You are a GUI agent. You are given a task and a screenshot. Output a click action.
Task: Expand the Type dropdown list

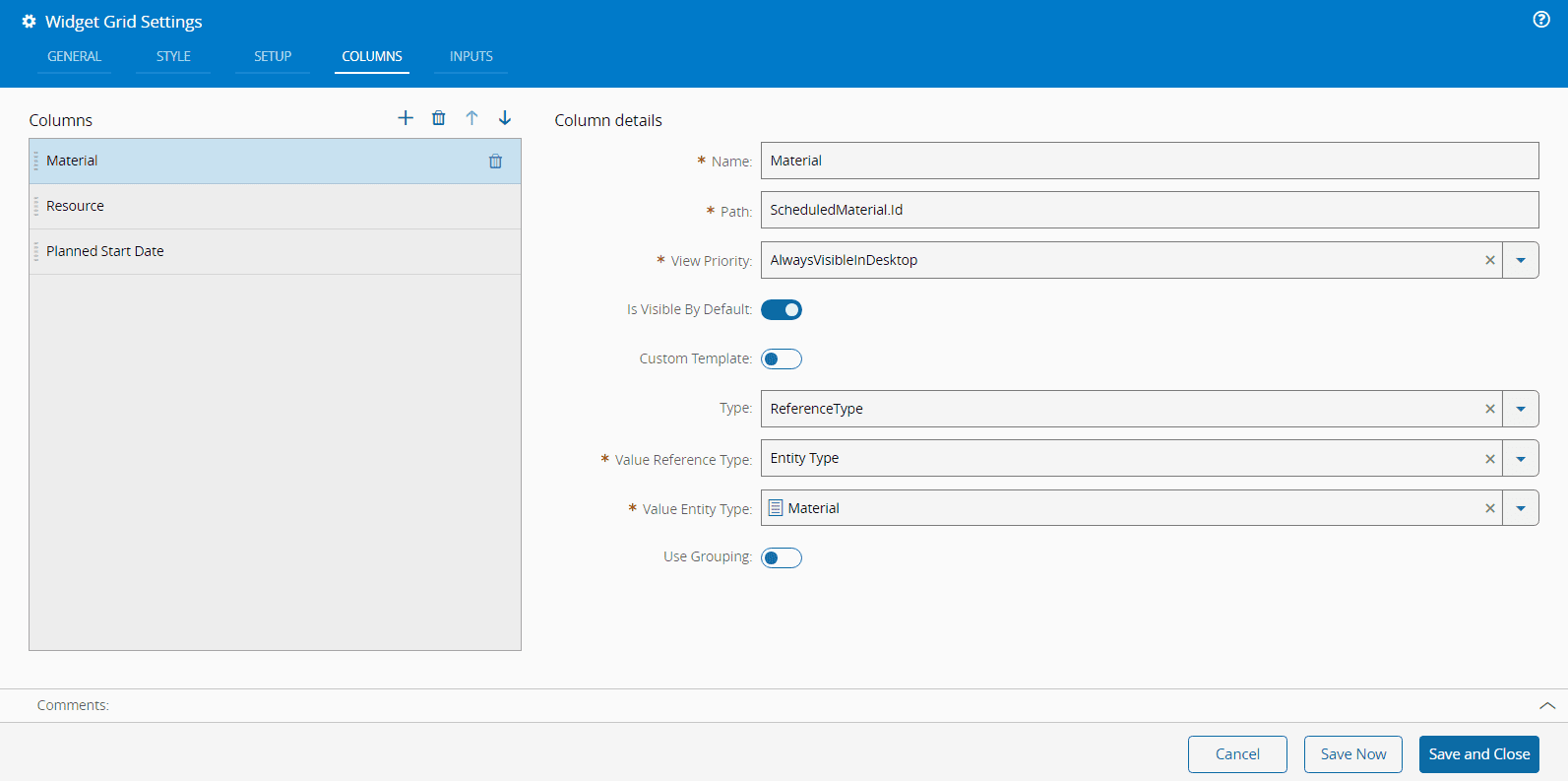[x=1521, y=409]
